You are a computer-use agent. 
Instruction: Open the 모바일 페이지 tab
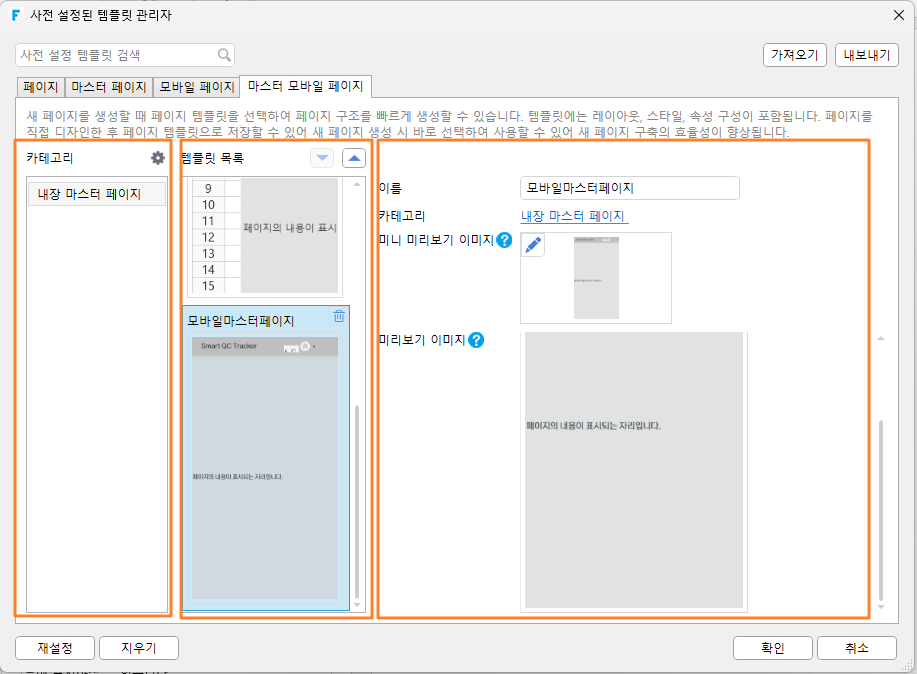coord(197,87)
